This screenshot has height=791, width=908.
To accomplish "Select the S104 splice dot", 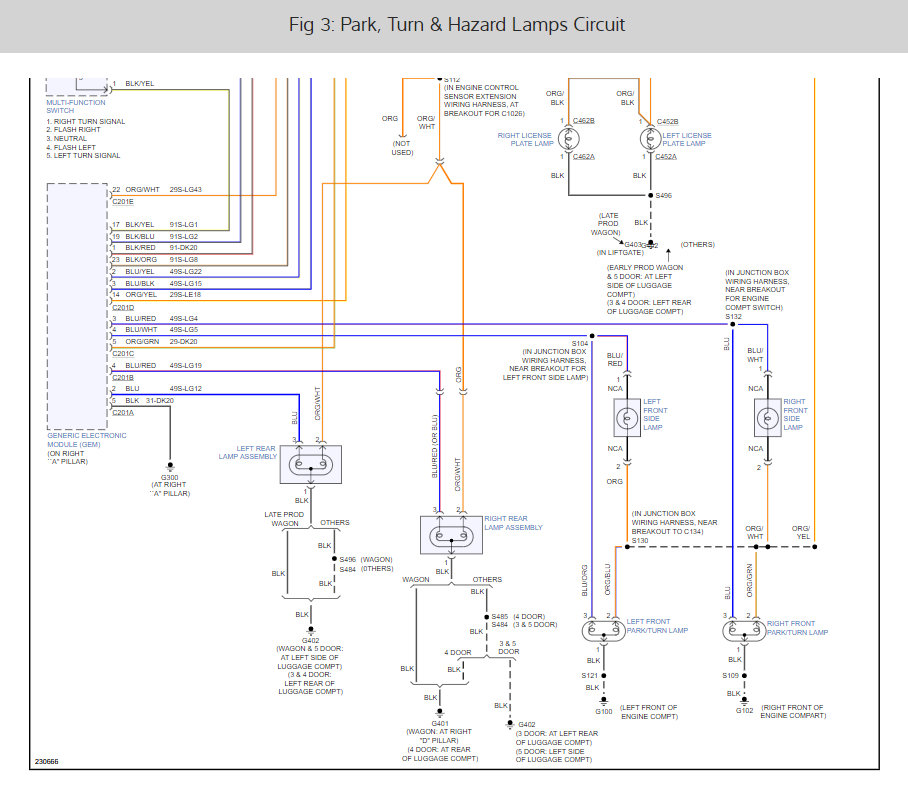I will [592, 336].
